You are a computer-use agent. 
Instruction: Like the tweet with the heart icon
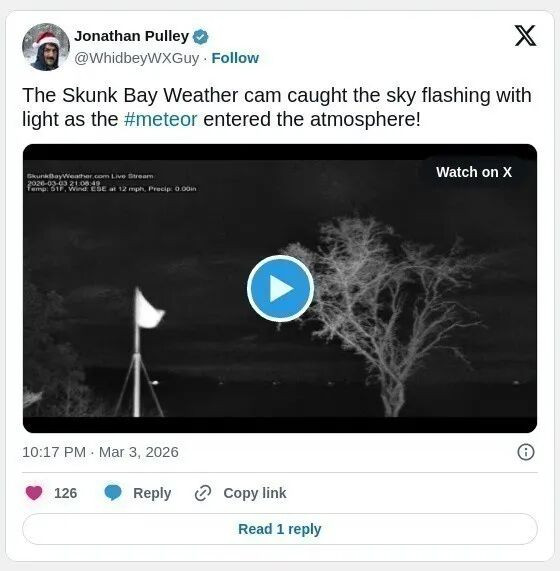(x=34, y=493)
